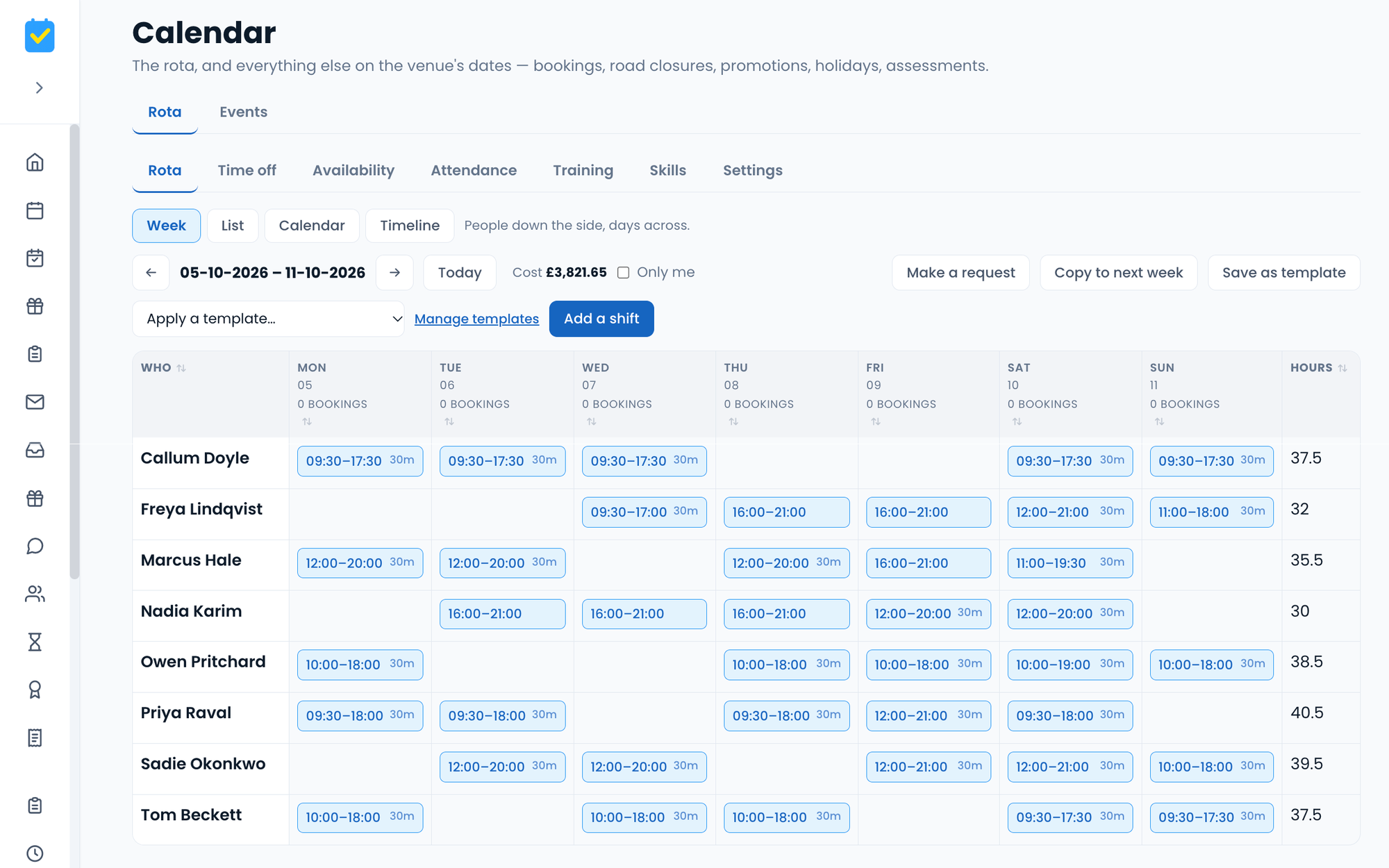Screen dimensions: 1389x868
Task: Select the Week view button
Action: (x=167, y=226)
